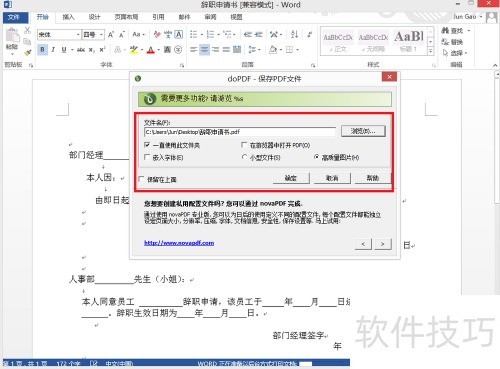Click the Clear Formatting eraser icon
This screenshot has width=500, height=369.
(157, 34)
